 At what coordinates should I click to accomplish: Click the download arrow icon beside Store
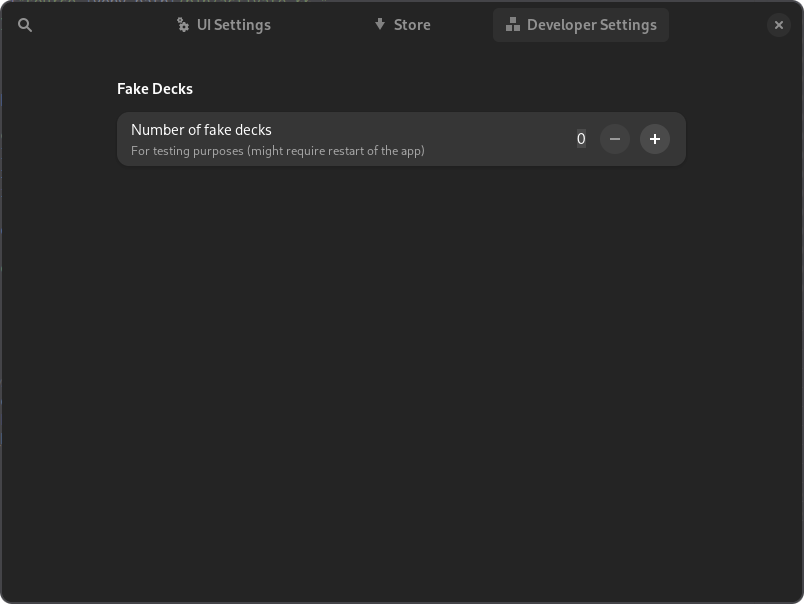pyautogui.click(x=380, y=24)
